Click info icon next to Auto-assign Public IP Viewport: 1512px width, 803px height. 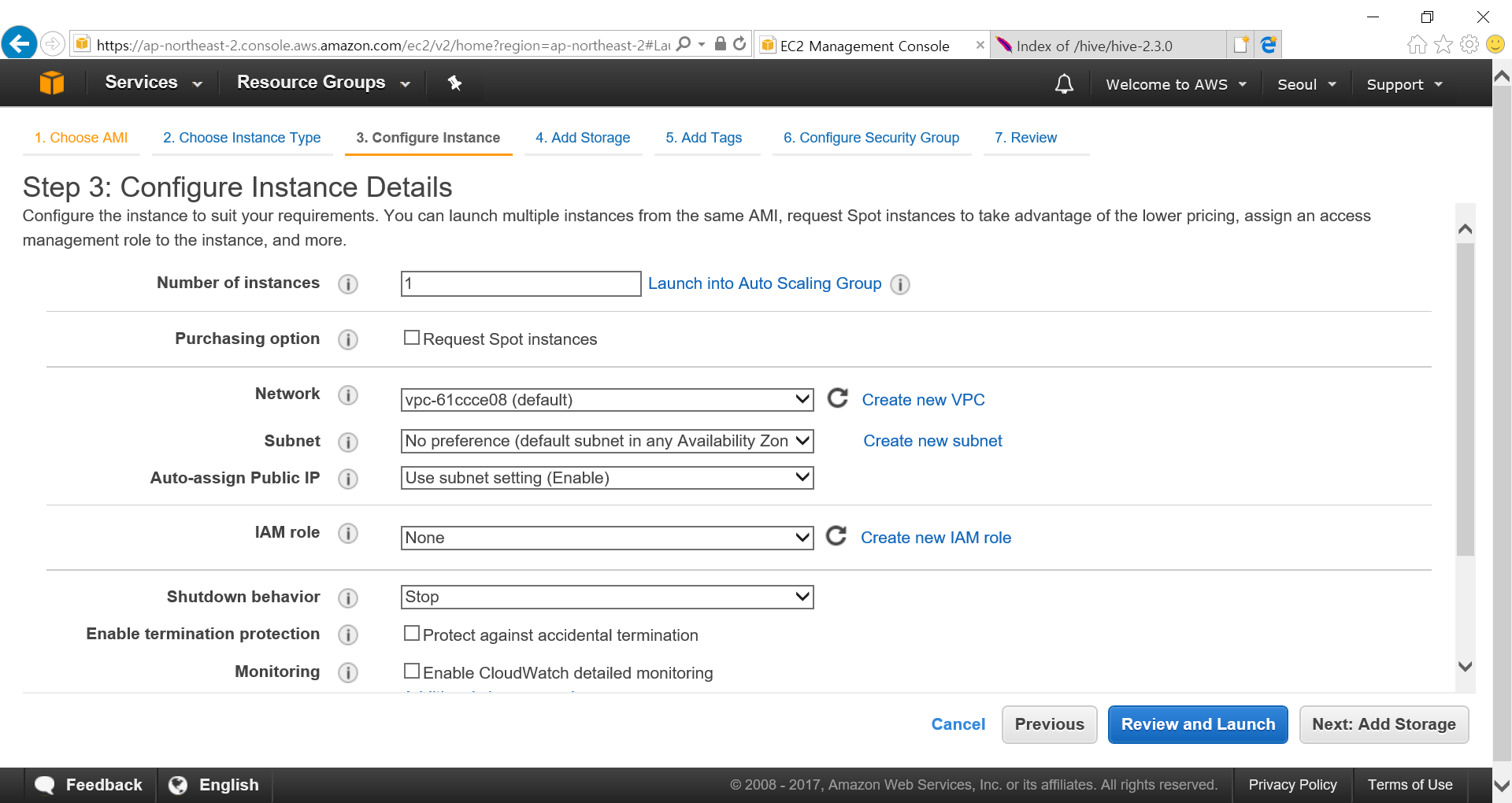click(348, 479)
